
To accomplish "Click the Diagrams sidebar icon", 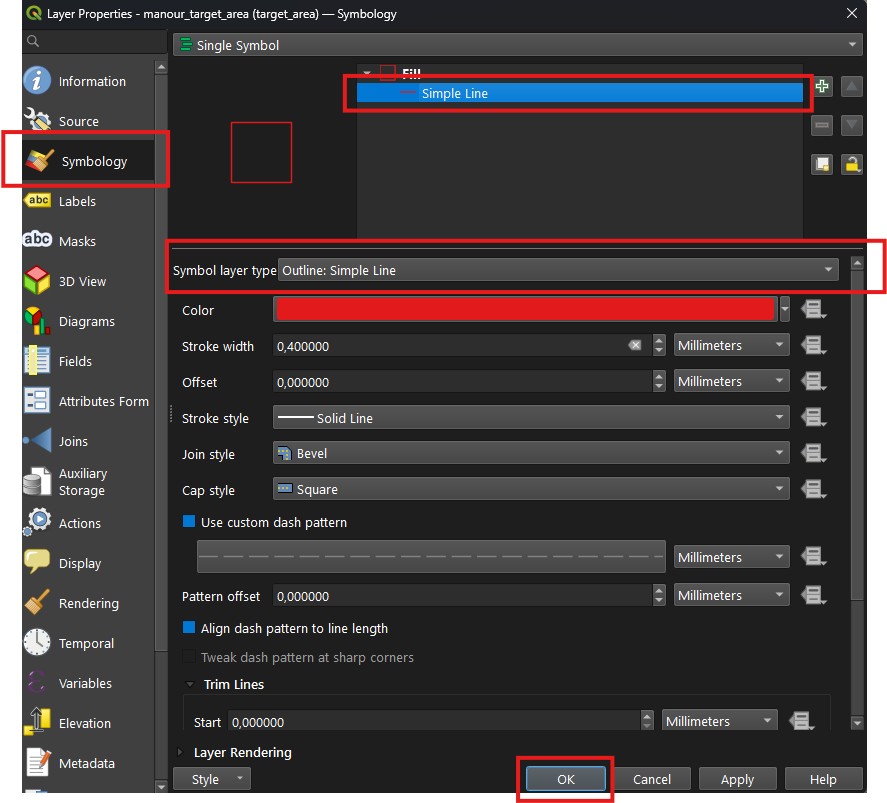I will pos(36,321).
